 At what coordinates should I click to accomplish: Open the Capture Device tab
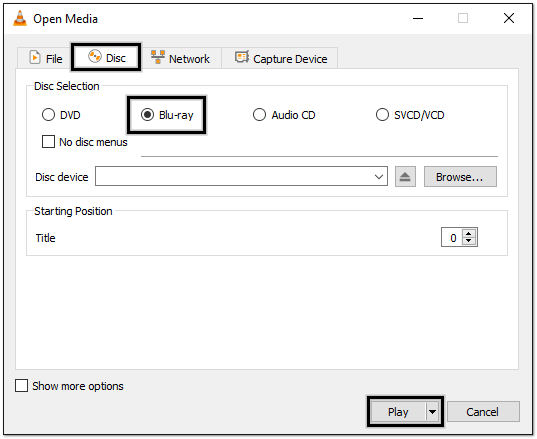(x=280, y=59)
